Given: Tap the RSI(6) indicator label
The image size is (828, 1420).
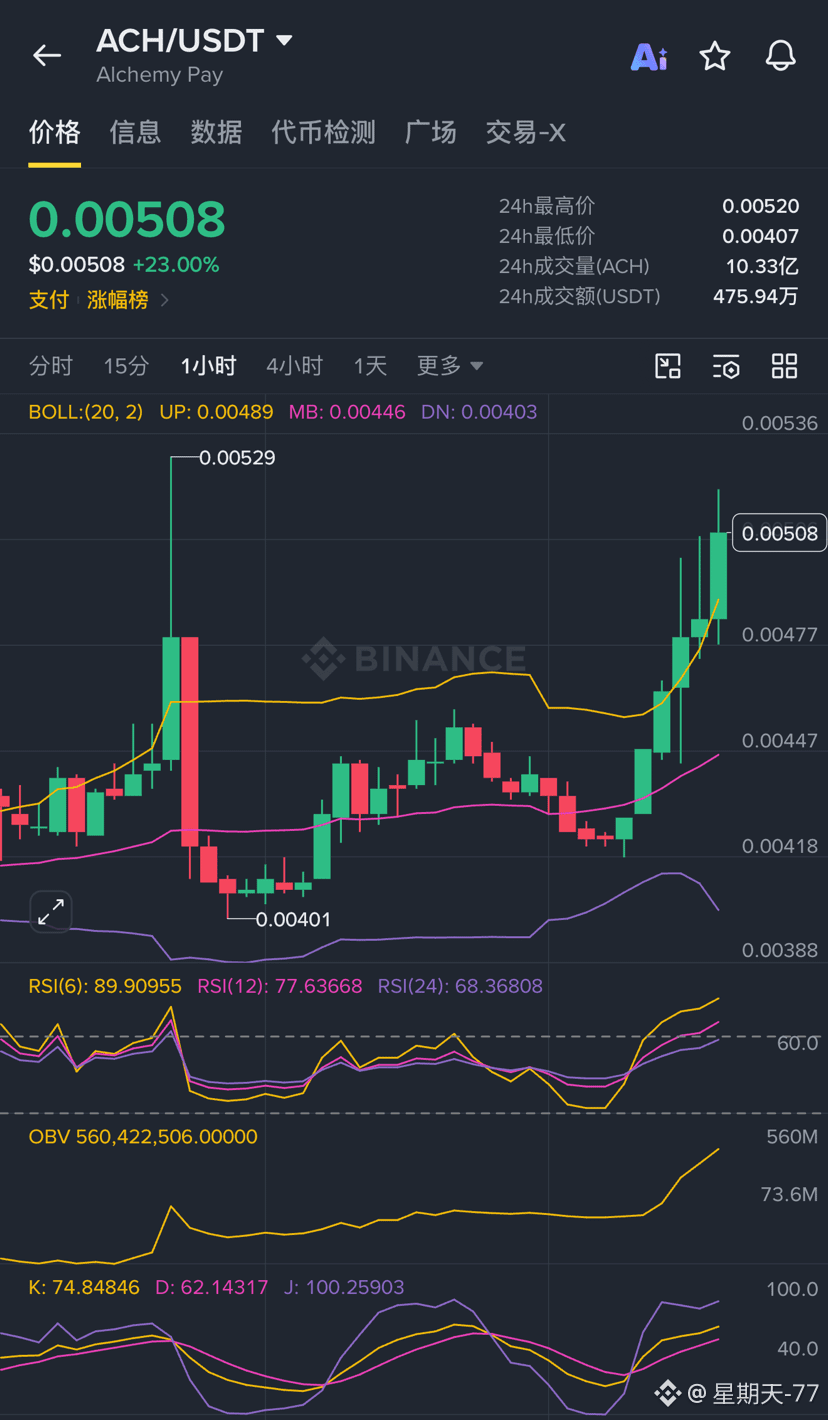Looking at the screenshot, I should [x=105, y=986].
